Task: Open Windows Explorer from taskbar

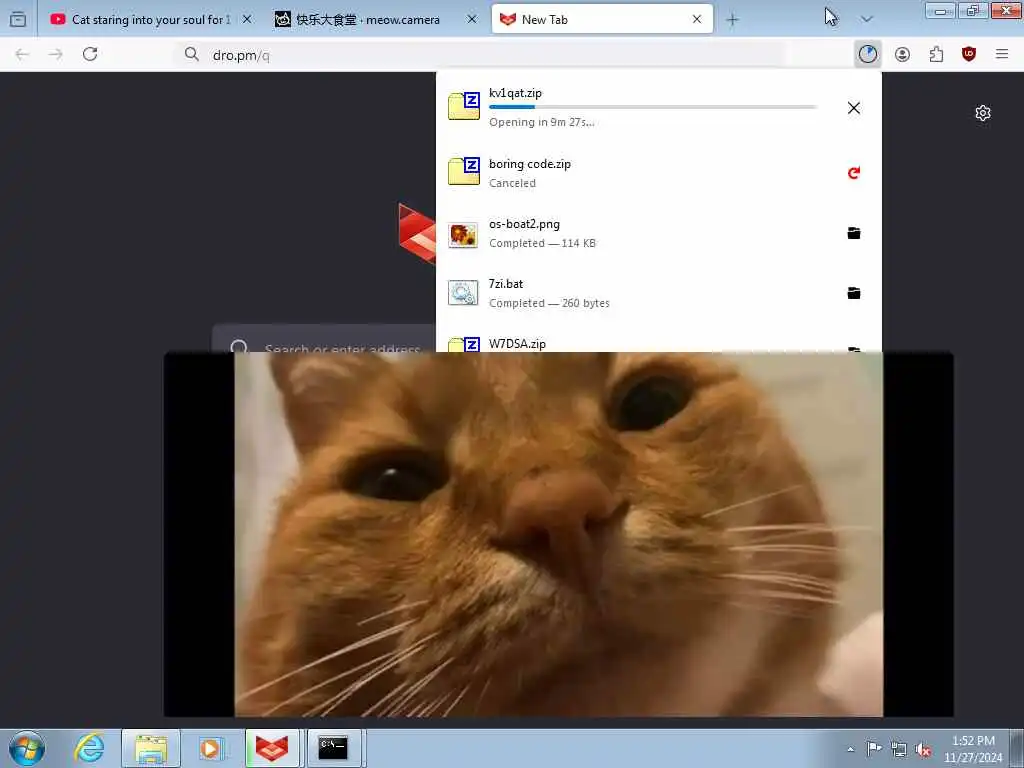Action: (x=151, y=748)
